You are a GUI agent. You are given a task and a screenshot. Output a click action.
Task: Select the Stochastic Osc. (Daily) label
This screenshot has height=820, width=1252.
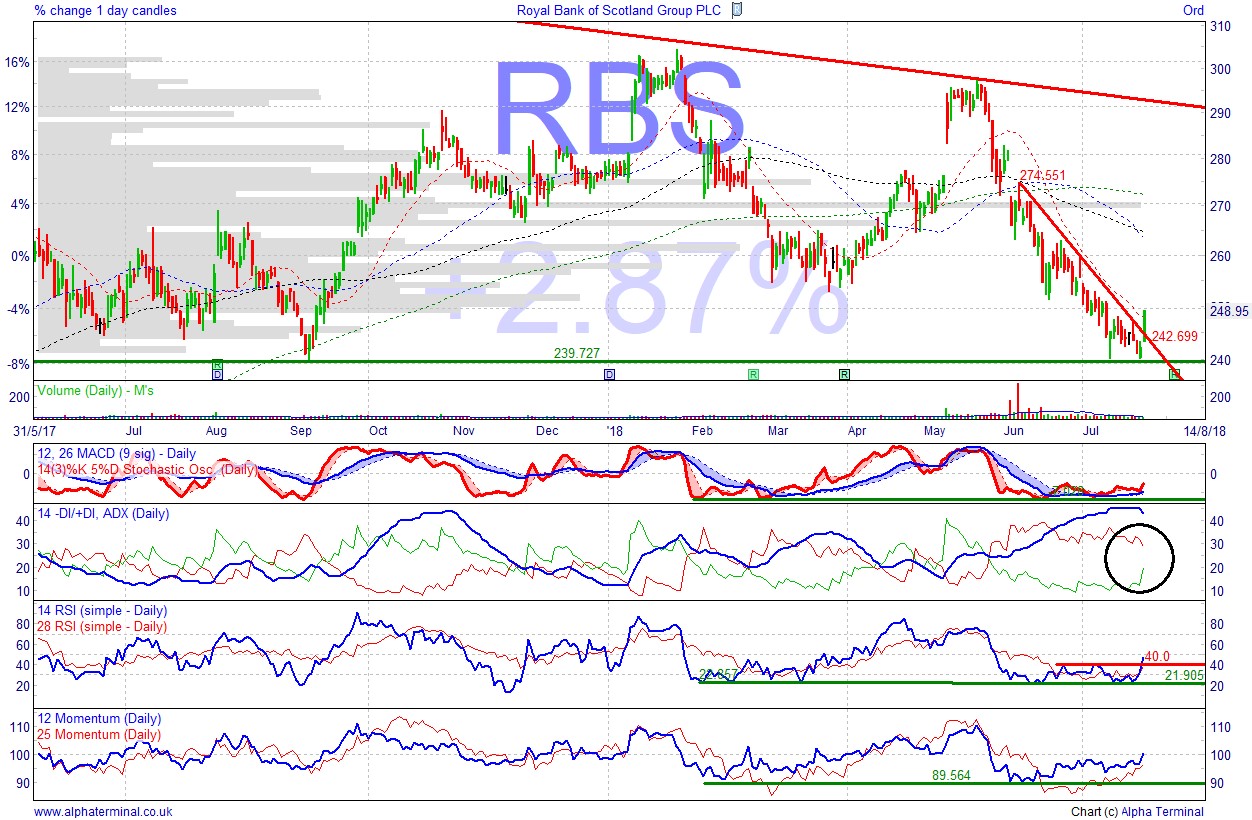[146, 468]
